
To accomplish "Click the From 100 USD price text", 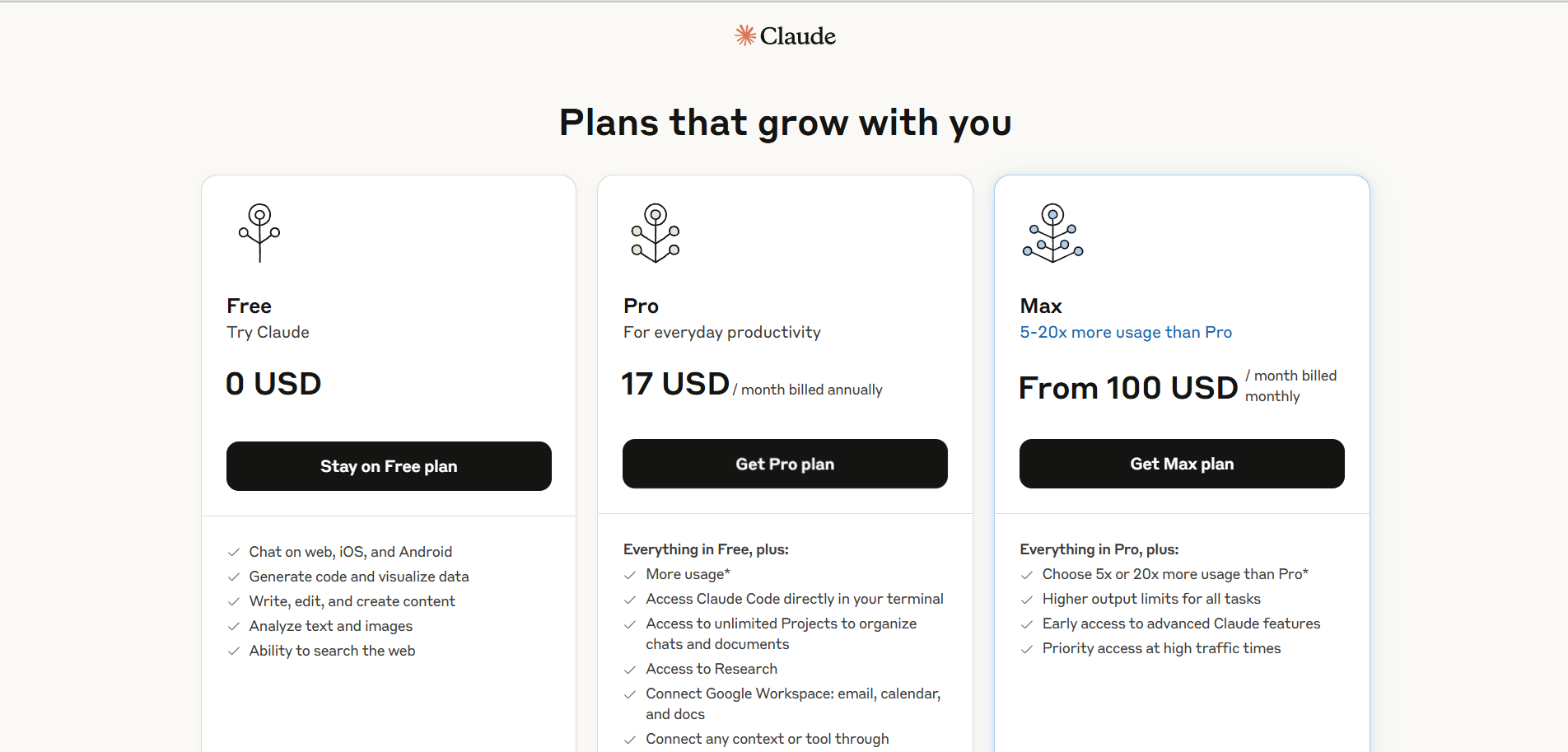I will click(x=1128, y=388).
